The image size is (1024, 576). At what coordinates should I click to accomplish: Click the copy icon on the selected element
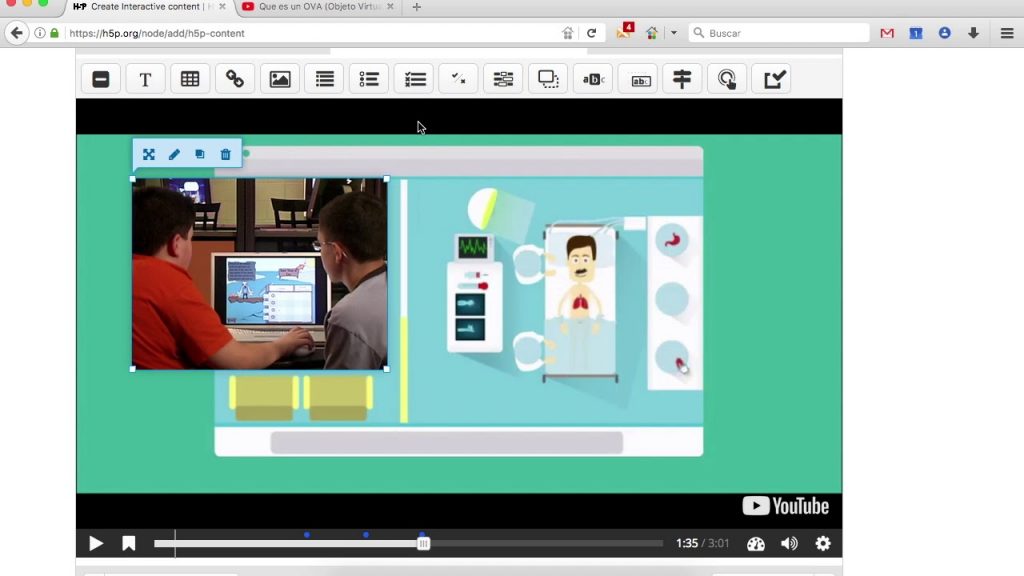[x=200, y=155]
